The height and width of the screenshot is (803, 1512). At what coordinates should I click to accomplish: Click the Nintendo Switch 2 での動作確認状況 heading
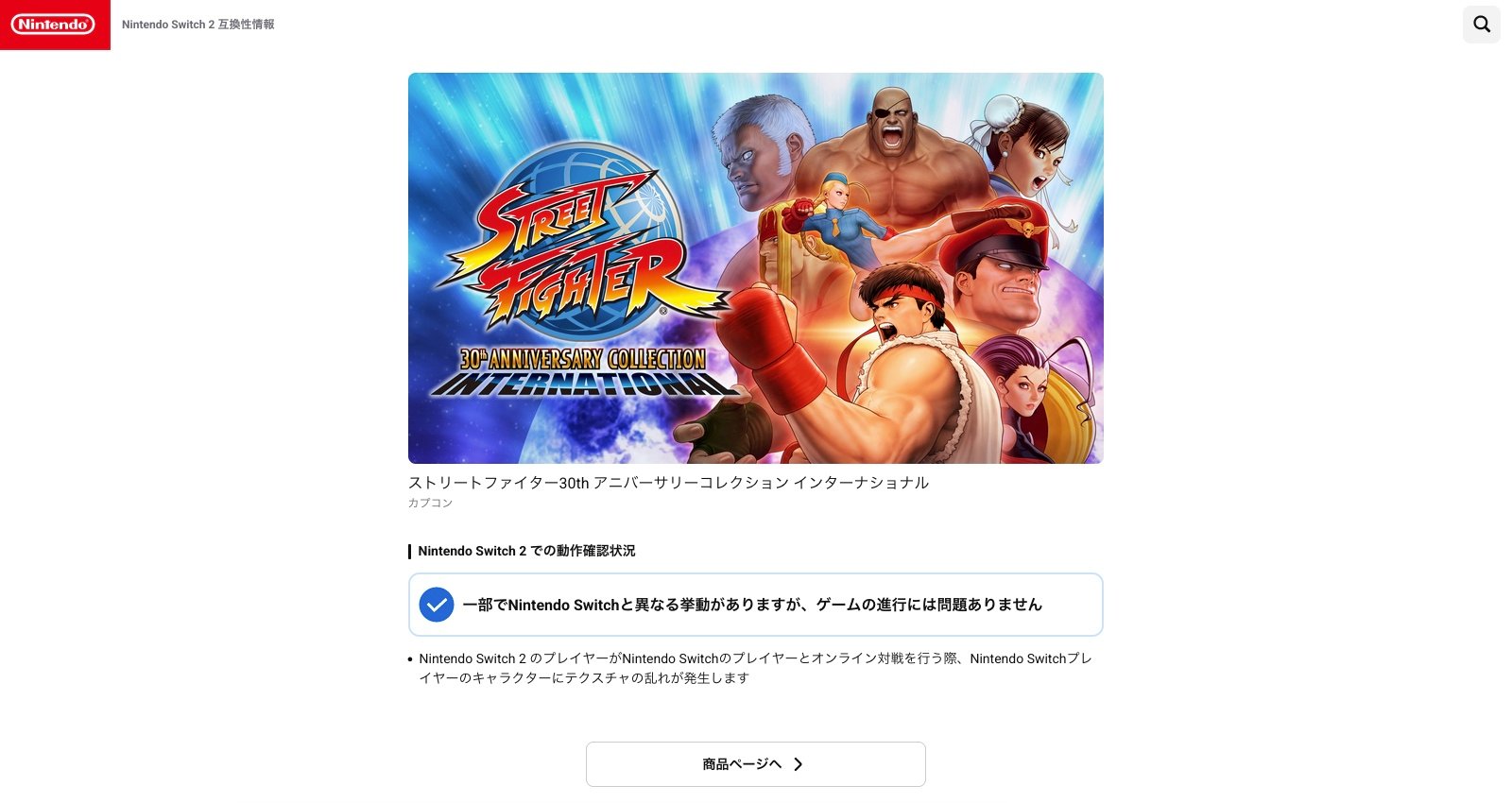(526, 551)
